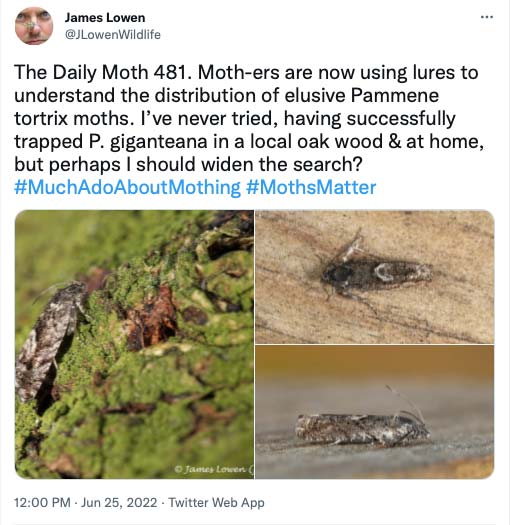Click "The Daily Moth 481" opening text
The height and width of the screenshot is (525, 510).
pyautogui.click(x=101, y=72)
